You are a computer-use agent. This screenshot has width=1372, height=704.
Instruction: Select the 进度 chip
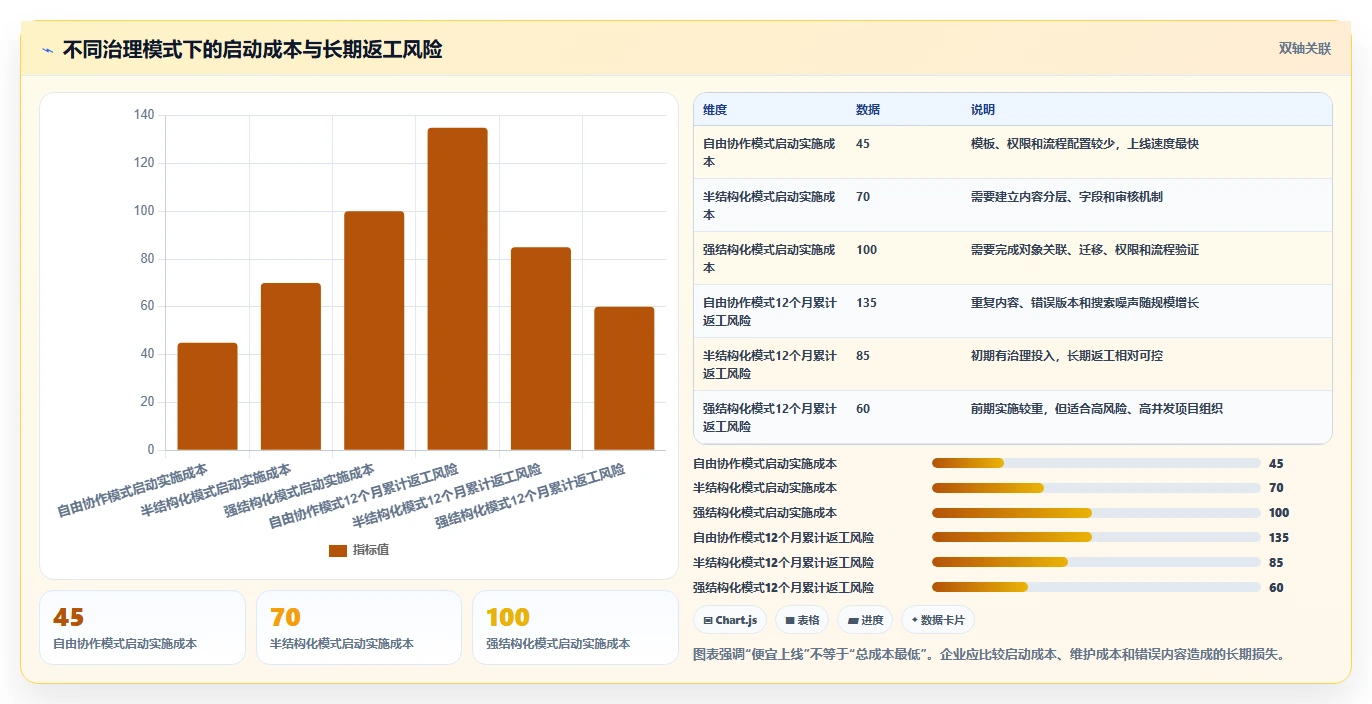tap(865, 620)
